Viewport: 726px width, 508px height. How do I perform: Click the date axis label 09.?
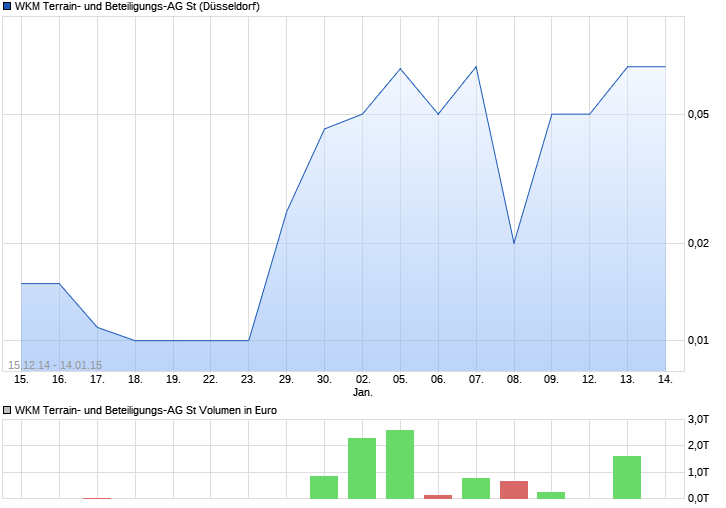(x=551, y=379)
